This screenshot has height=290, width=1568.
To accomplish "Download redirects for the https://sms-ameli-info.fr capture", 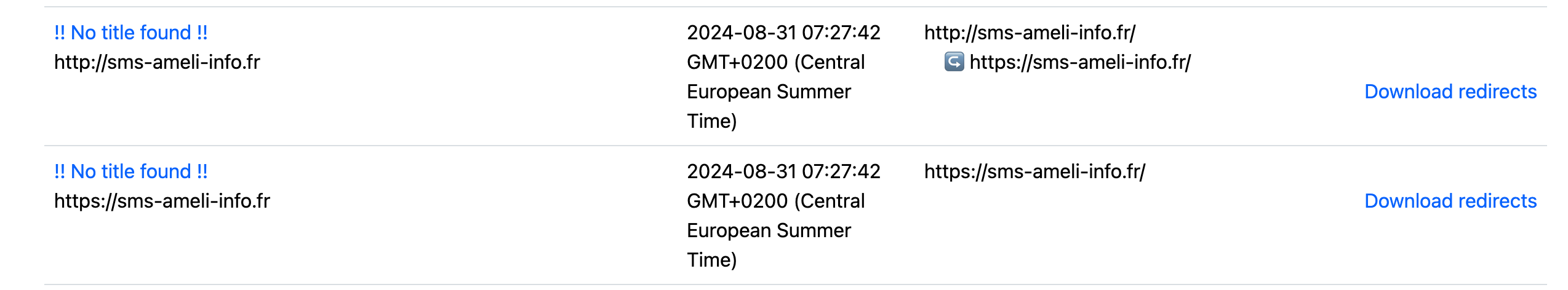I will tap(1450, 201).
